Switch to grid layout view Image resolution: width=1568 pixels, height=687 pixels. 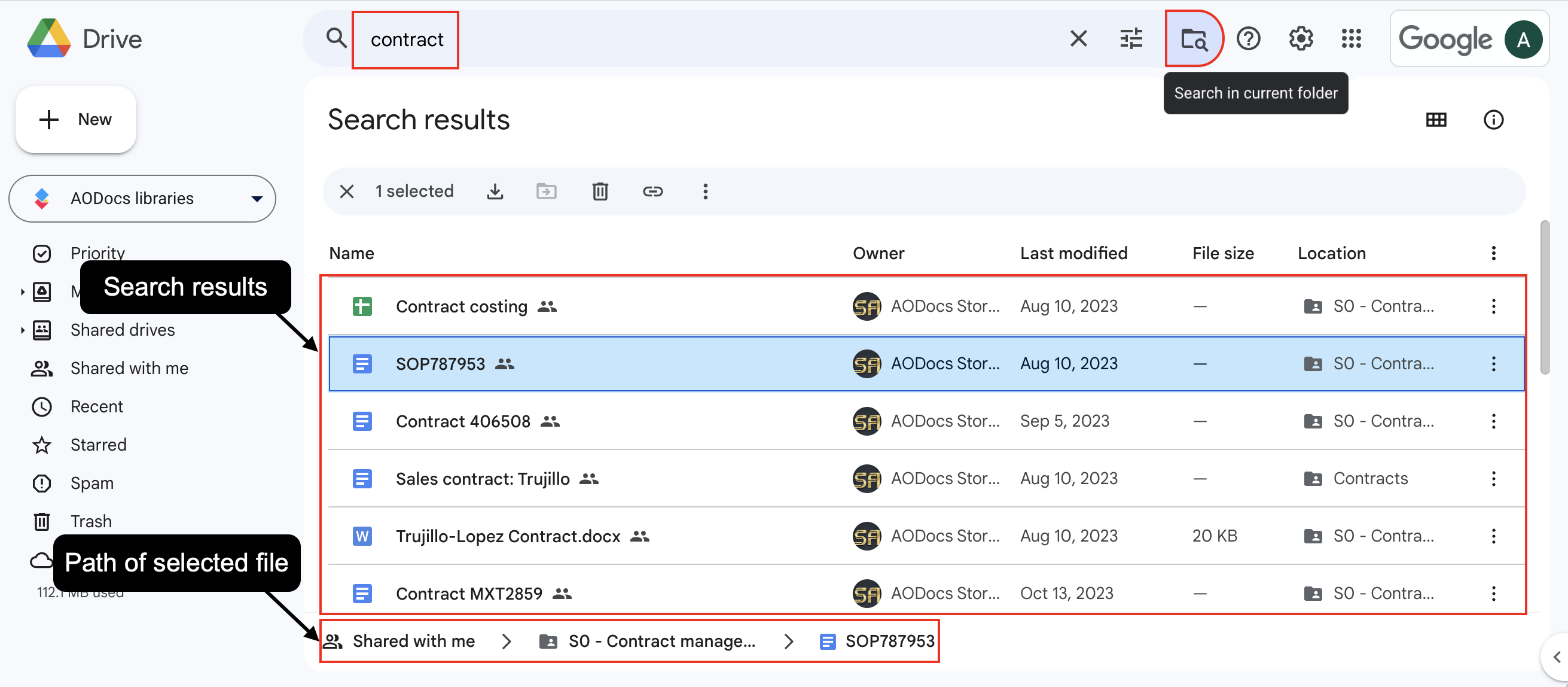click(x=1436, y=119)
